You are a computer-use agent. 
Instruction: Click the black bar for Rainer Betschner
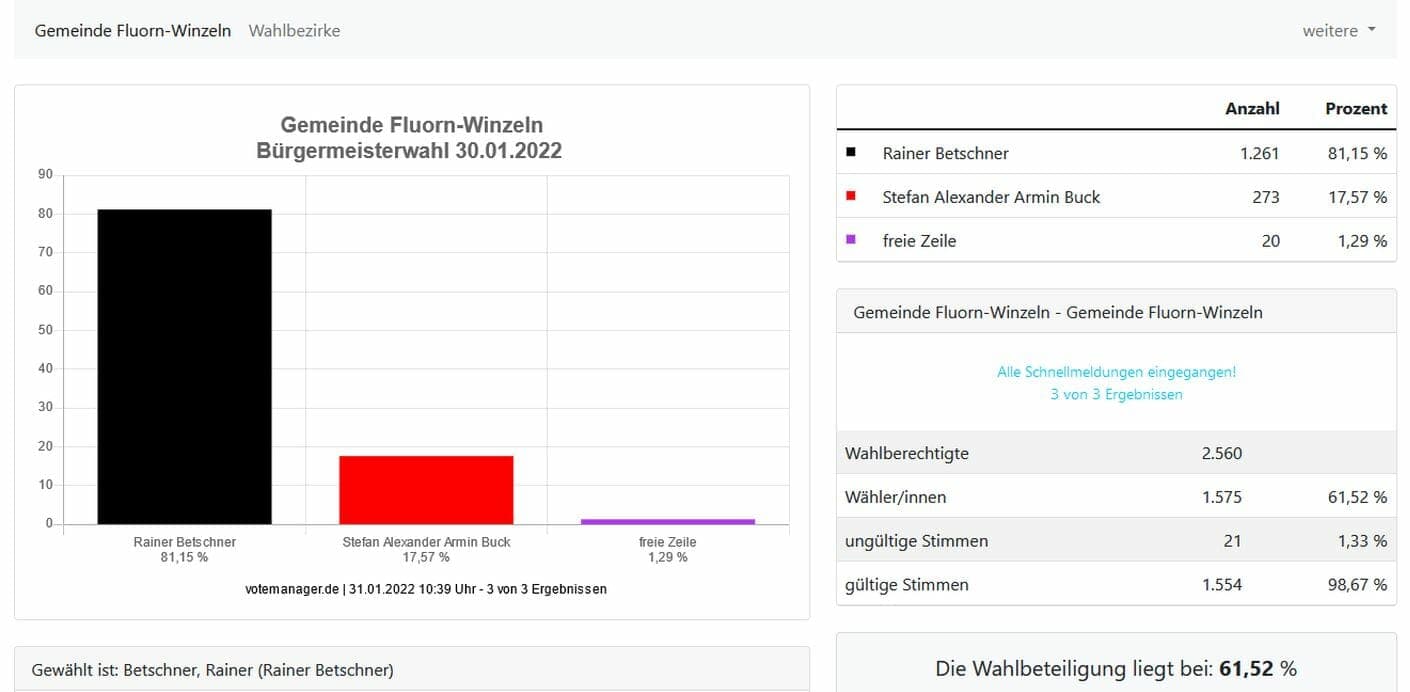pyautogui.click(x=184, y=366)
